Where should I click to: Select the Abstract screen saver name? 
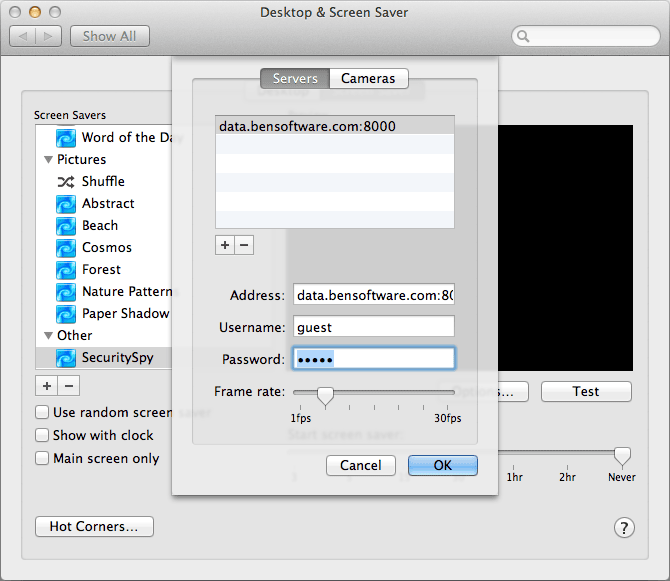coord(108,204)
